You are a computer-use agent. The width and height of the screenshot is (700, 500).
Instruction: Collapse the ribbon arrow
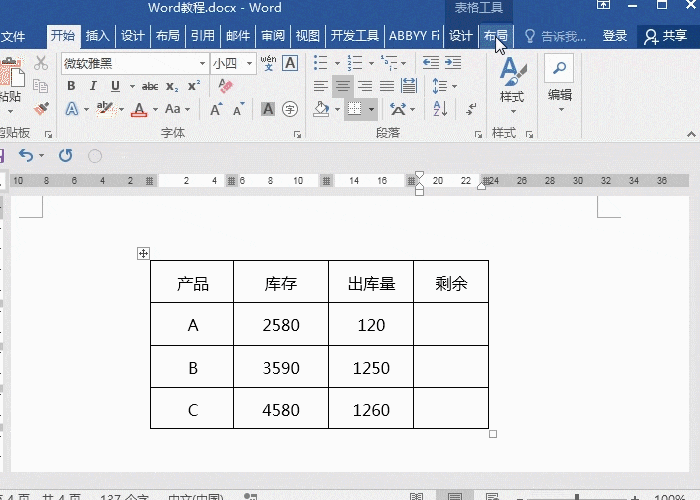691,134
